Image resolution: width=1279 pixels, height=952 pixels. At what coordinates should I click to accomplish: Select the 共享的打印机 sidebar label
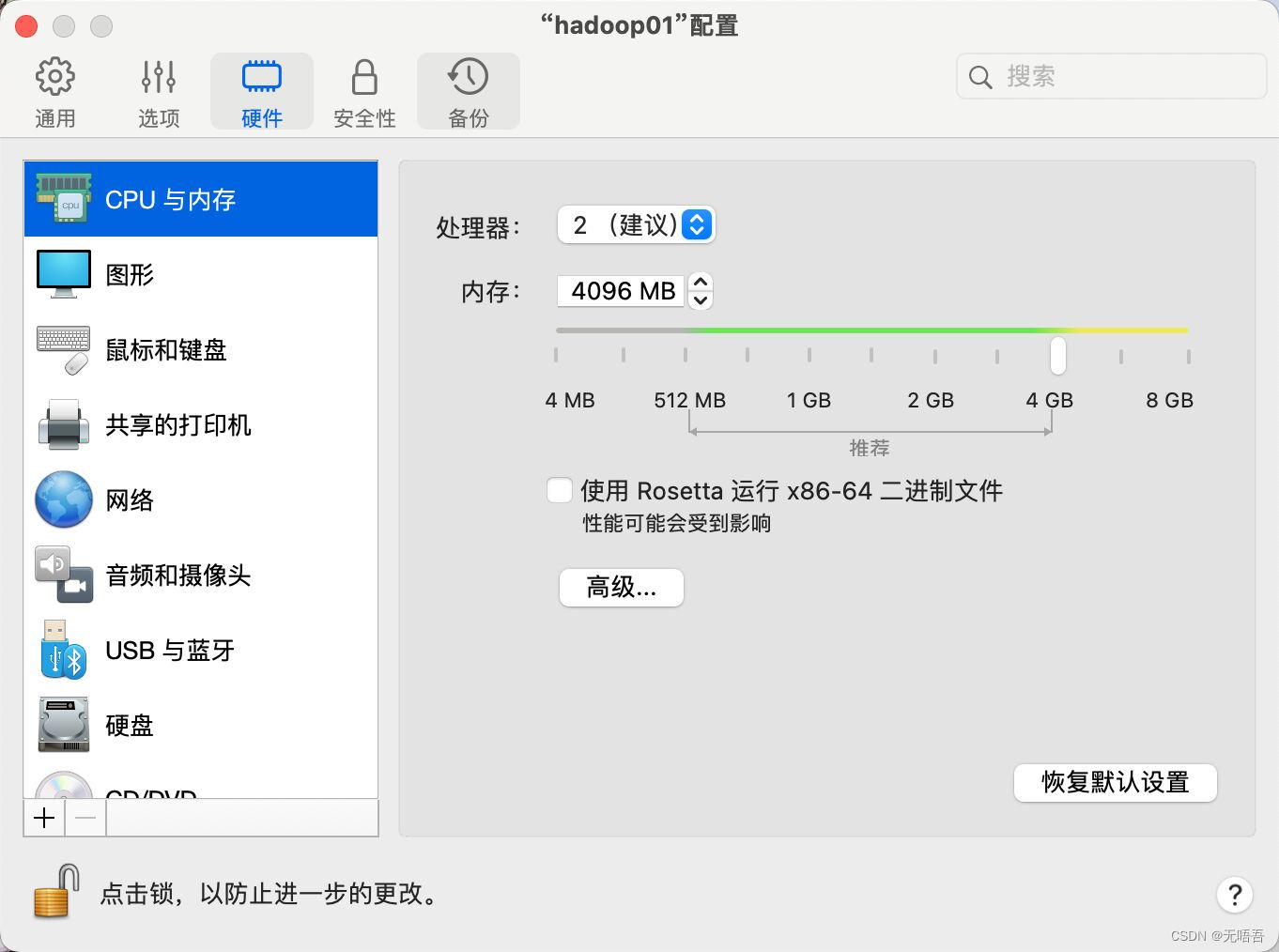click(x=178, y=424)
